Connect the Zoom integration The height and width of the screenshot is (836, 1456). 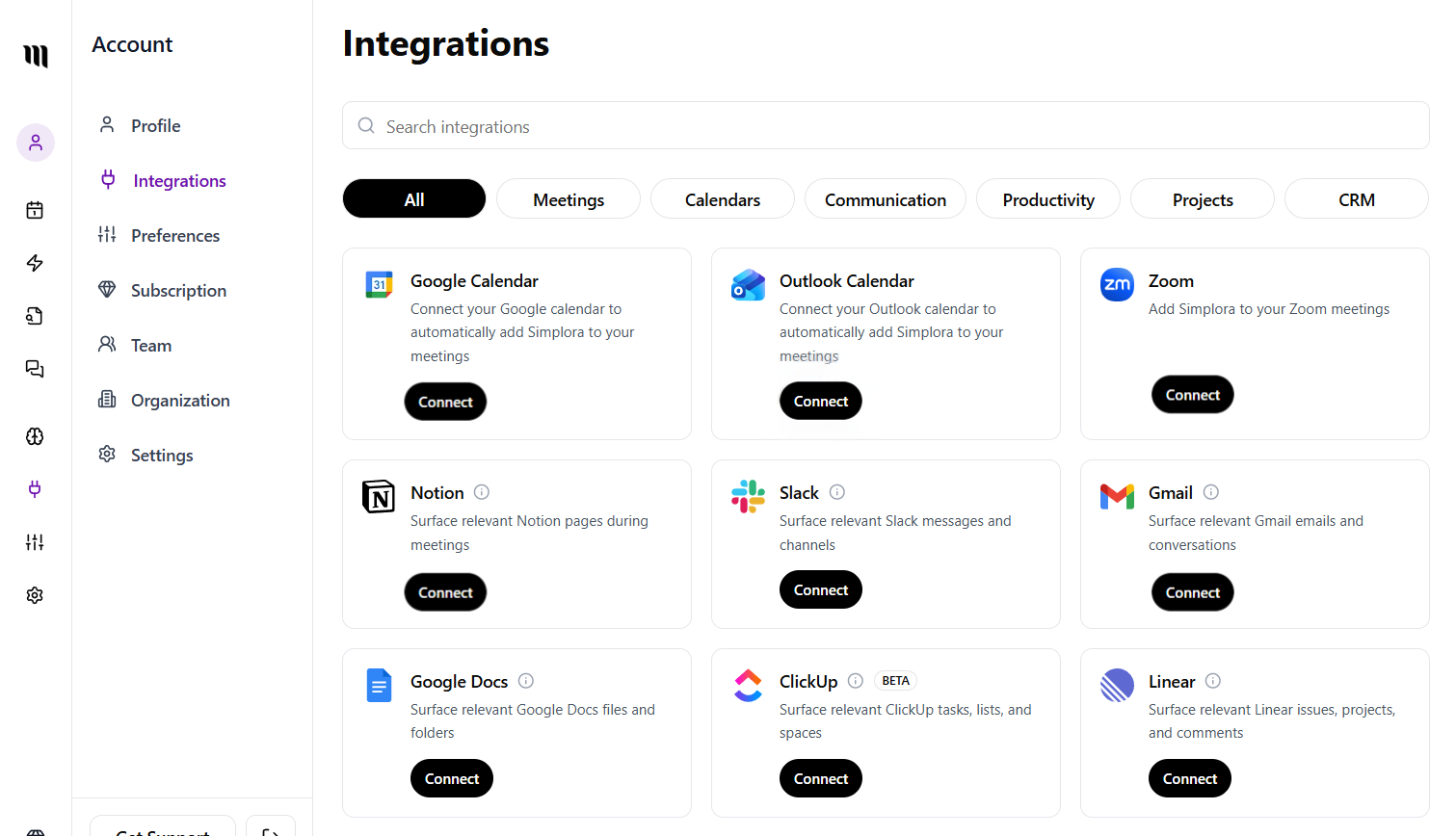pyautogui.click(x=1192, y=394)
